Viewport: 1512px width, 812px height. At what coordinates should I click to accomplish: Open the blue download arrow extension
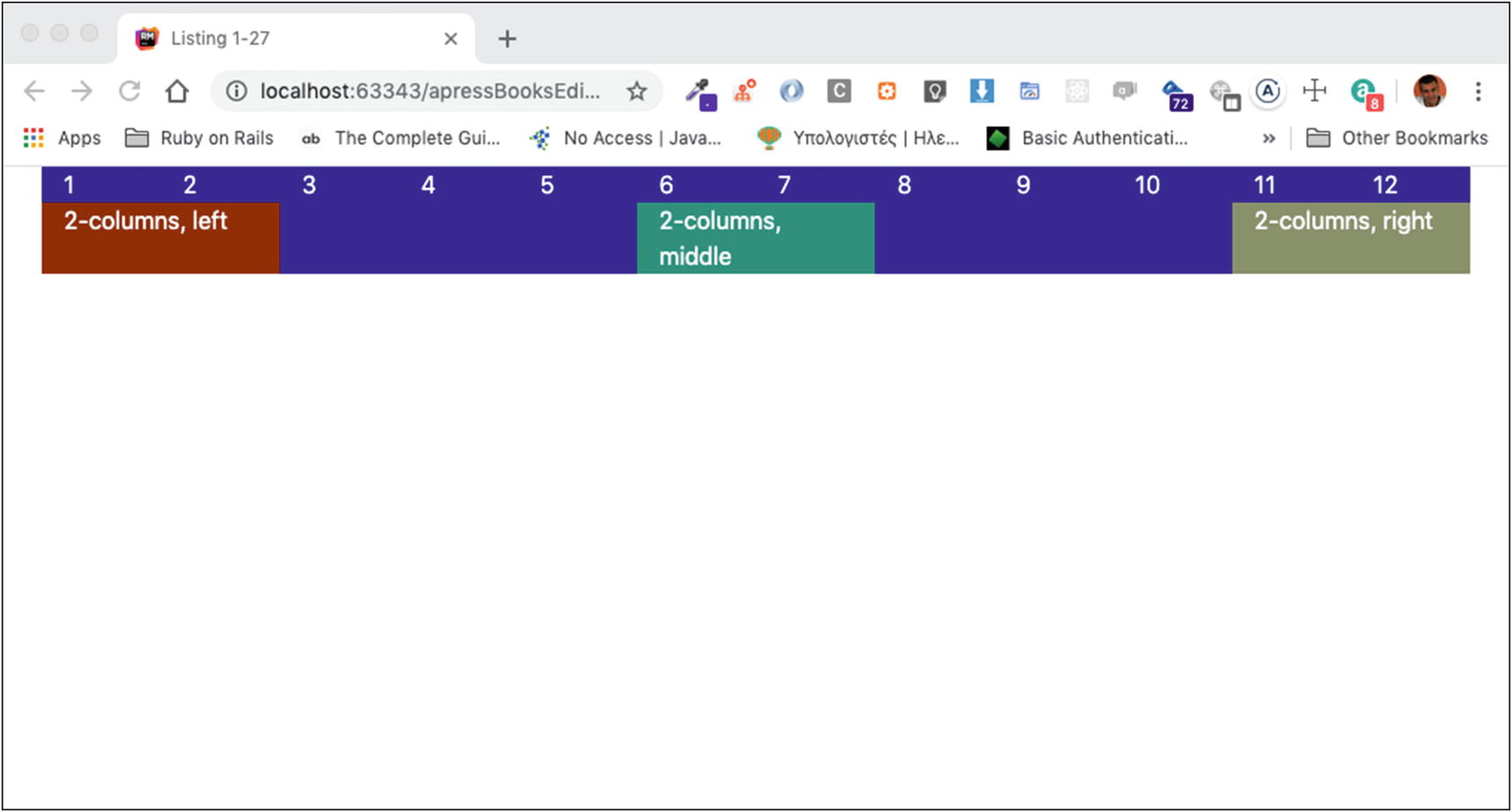982,91
